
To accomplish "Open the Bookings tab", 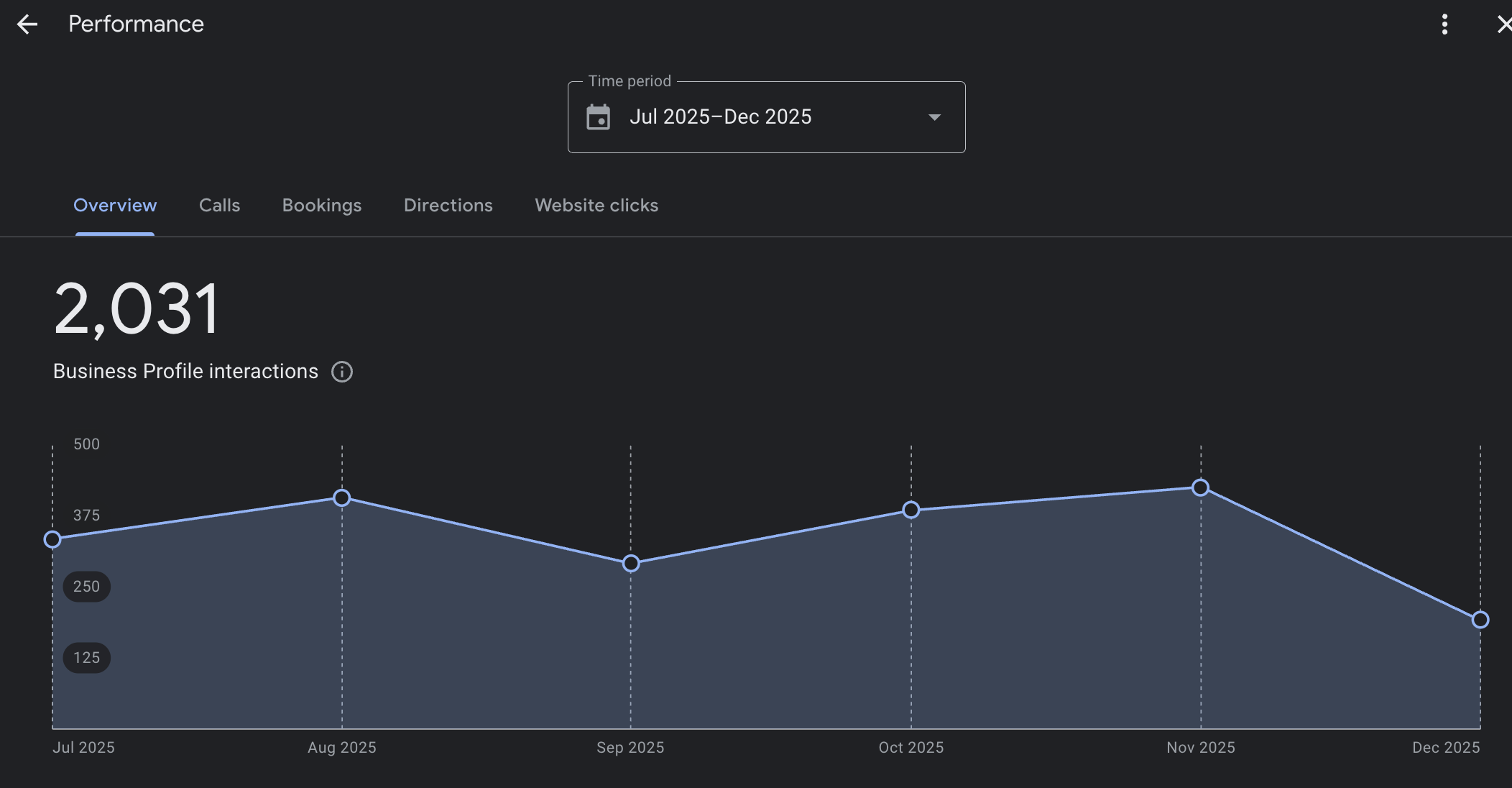I will pos(321,206).
